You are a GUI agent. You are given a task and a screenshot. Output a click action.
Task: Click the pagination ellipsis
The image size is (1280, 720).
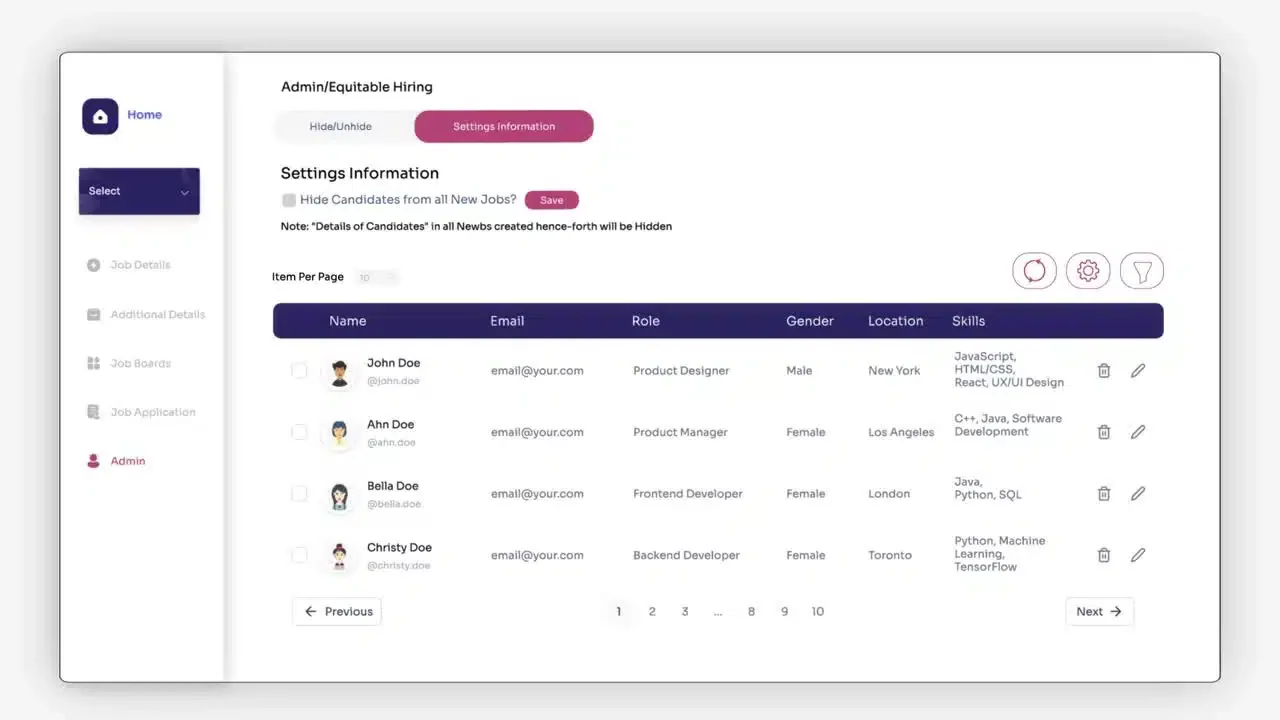click(718, 612)
